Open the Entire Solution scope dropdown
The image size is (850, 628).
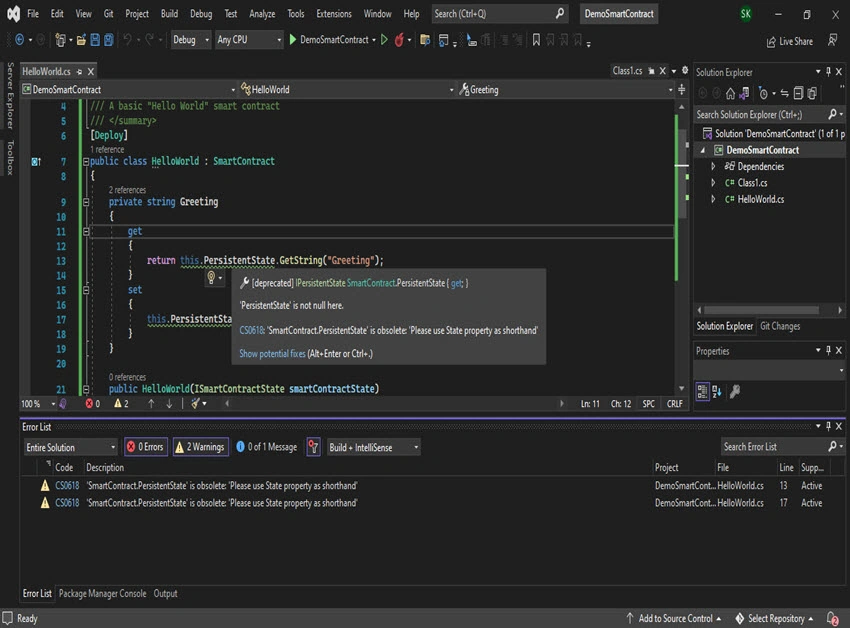coord(70,447)
